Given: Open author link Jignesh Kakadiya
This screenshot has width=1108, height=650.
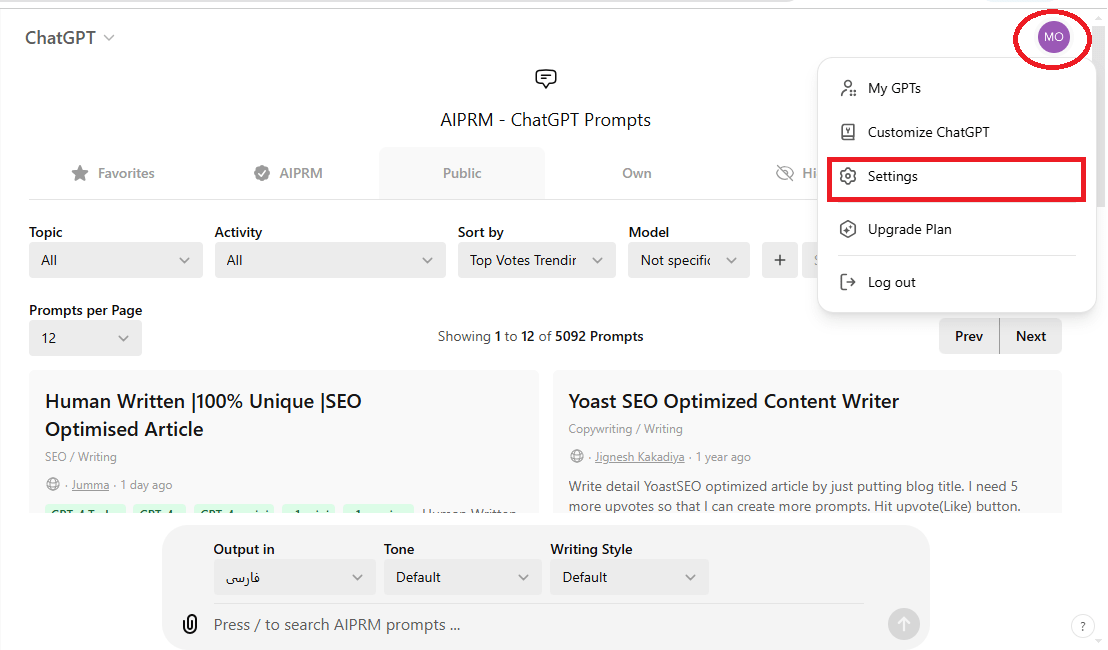Looking at the screenshot, I should click(x=640, y=457).
